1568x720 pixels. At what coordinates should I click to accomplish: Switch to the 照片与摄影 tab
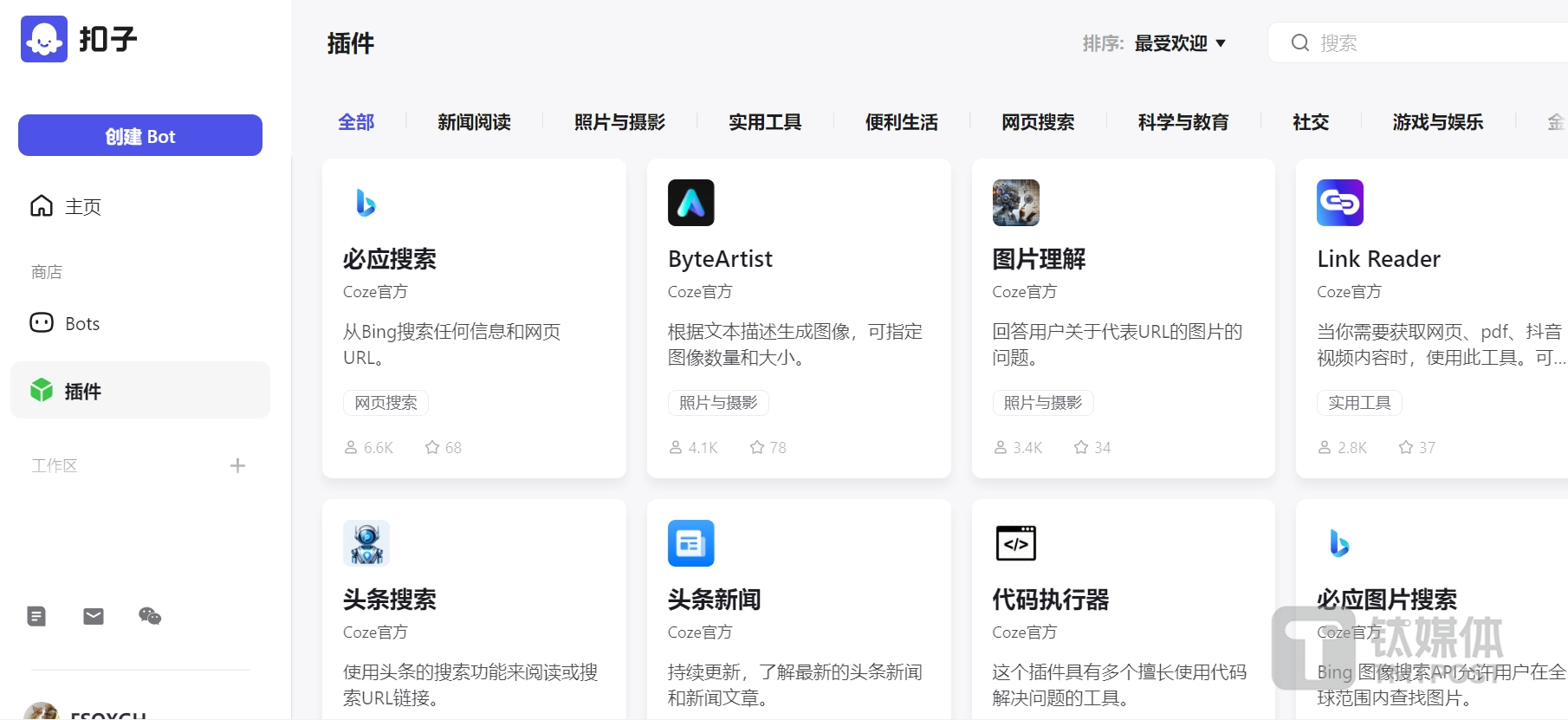coord(619,122)
